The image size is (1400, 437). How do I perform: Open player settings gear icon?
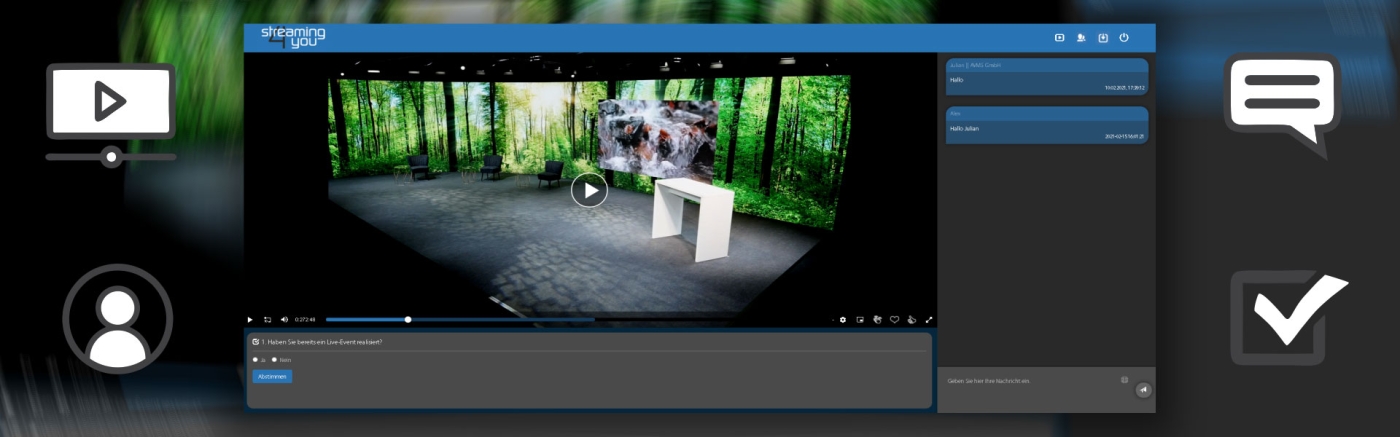(843, 320)
